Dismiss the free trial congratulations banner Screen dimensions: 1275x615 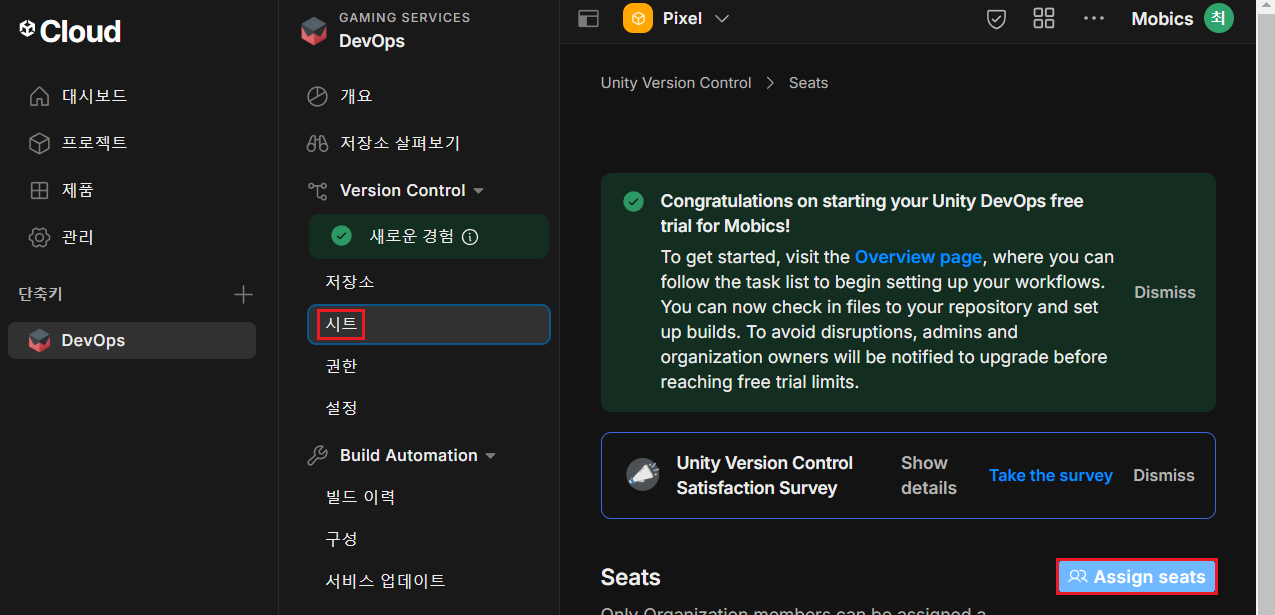[x=1165, y=292]
